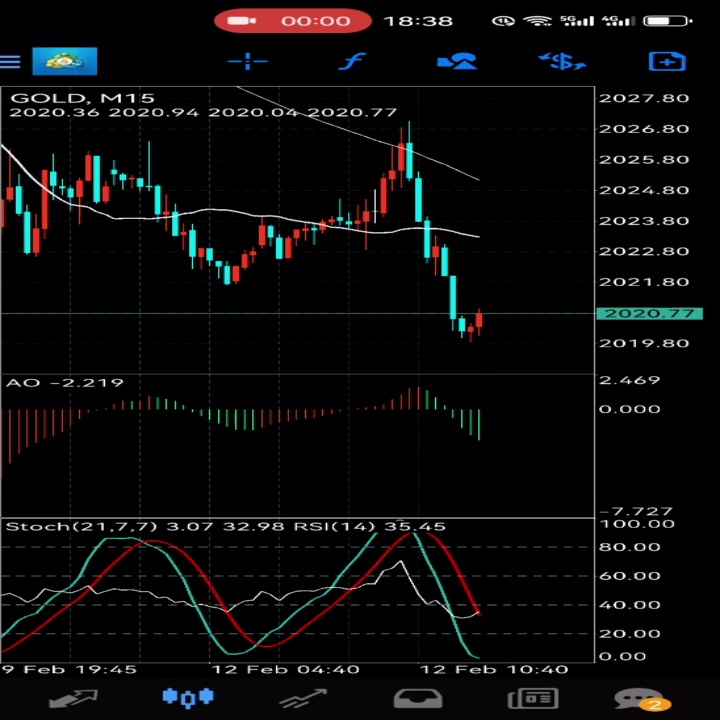Screen dimensions: 720x720
Task: Tap the 12 Feb 04:40 time label
Action: coord(285,669)
